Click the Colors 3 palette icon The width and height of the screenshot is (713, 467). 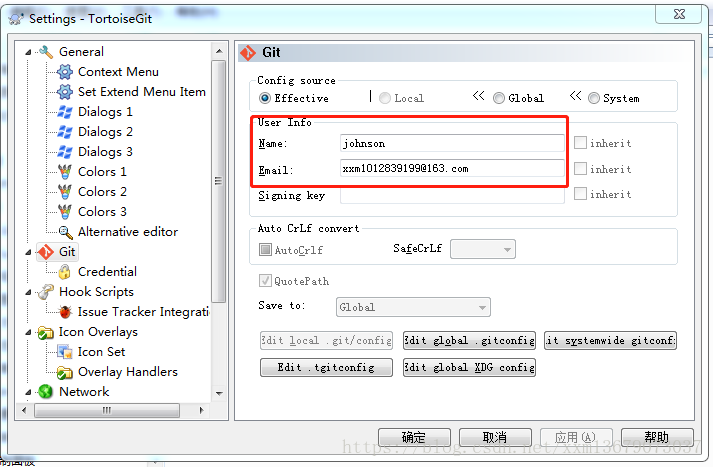click(x=65, y=212)
